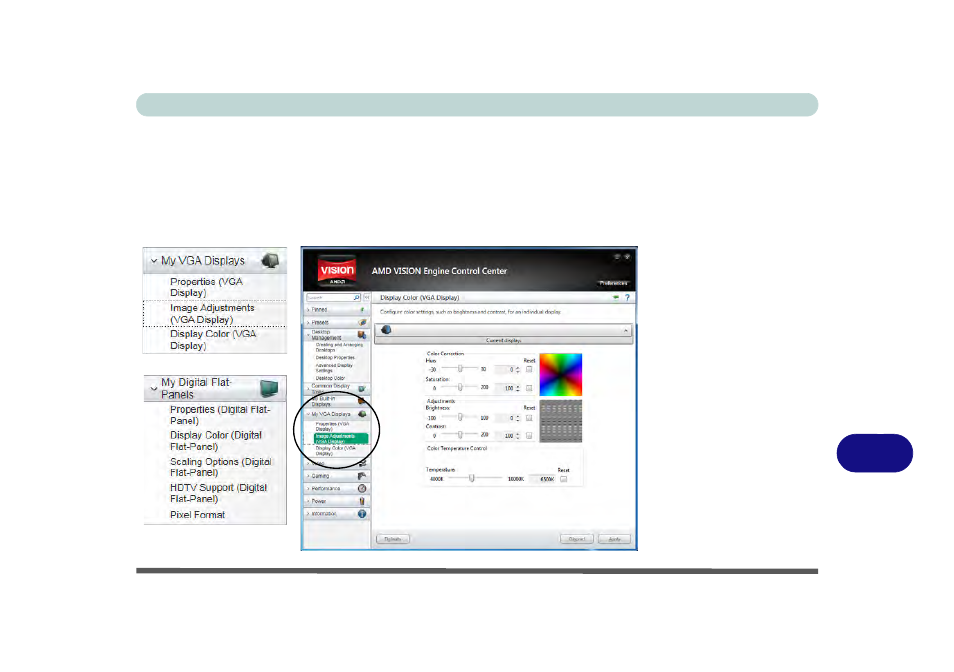Tick the Reset box for Contrast
Viewport: 954px width, 672px height.
(529, 435)
